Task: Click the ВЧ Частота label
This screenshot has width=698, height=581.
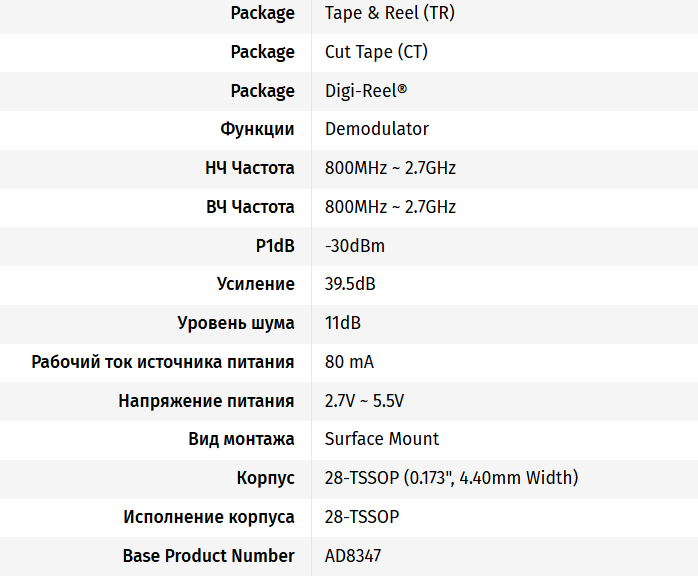Action: click(249, 207)
